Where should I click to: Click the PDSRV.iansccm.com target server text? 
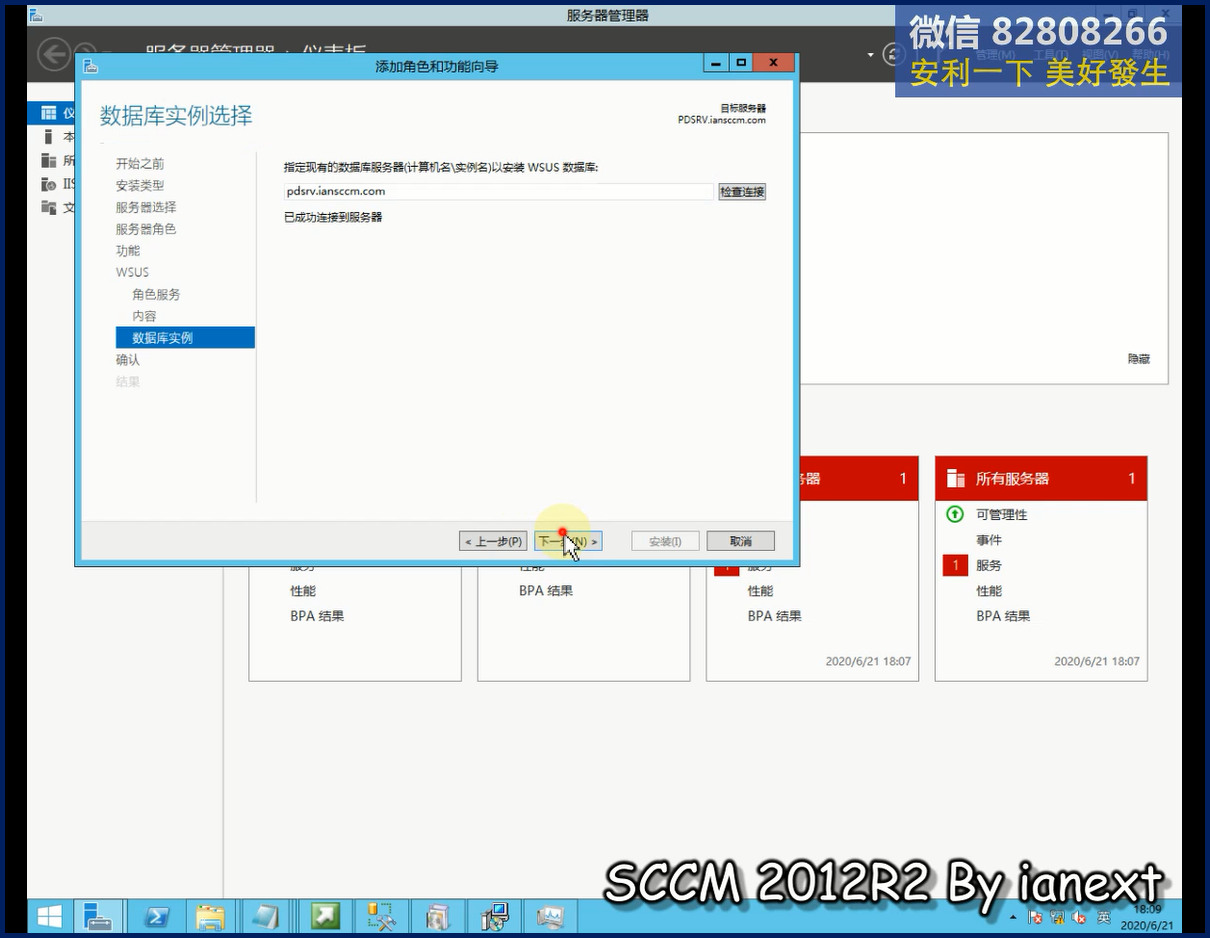point(721,120)
